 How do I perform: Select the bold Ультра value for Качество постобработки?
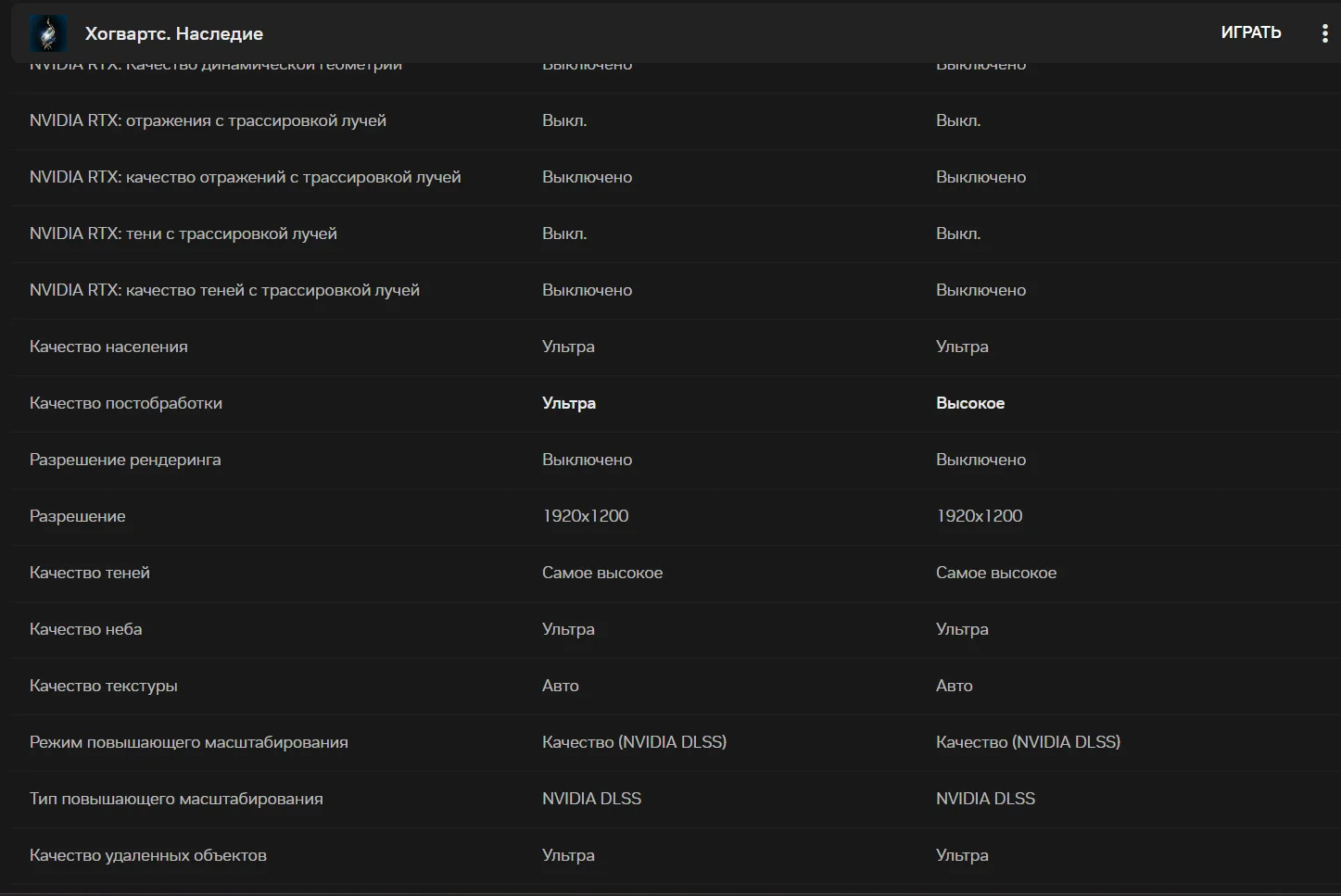coord(568,403)
